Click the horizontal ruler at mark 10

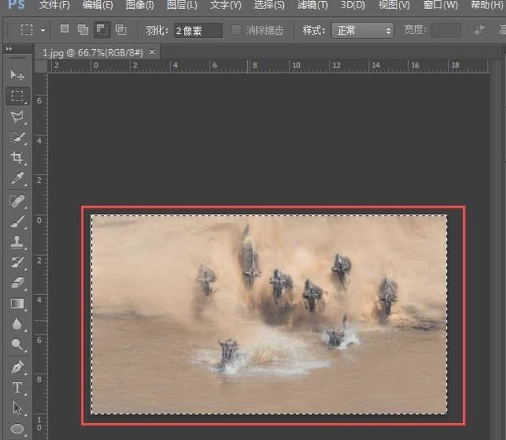[296, 65]
